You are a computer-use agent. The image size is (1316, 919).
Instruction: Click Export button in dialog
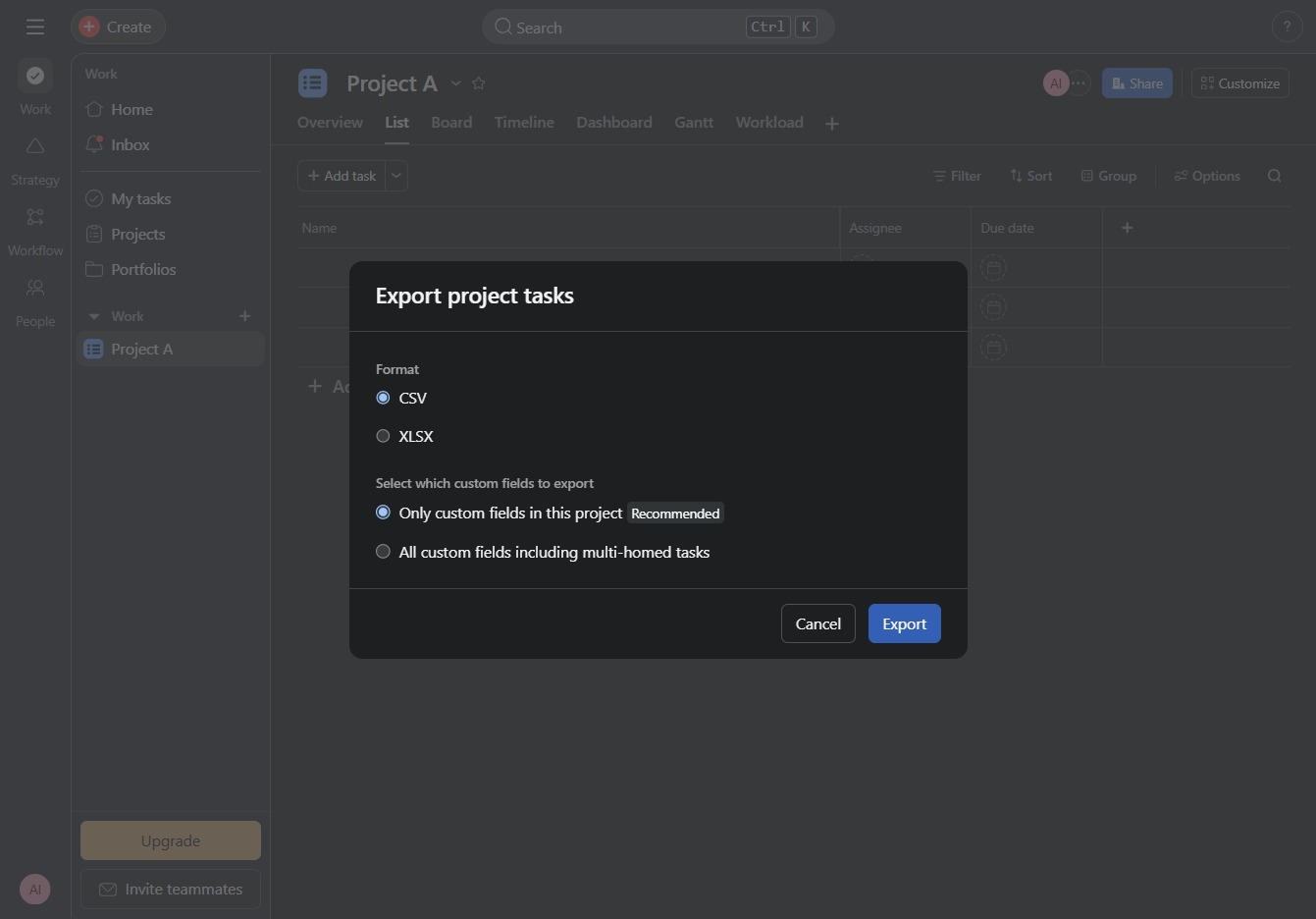[x=905, y=623]
